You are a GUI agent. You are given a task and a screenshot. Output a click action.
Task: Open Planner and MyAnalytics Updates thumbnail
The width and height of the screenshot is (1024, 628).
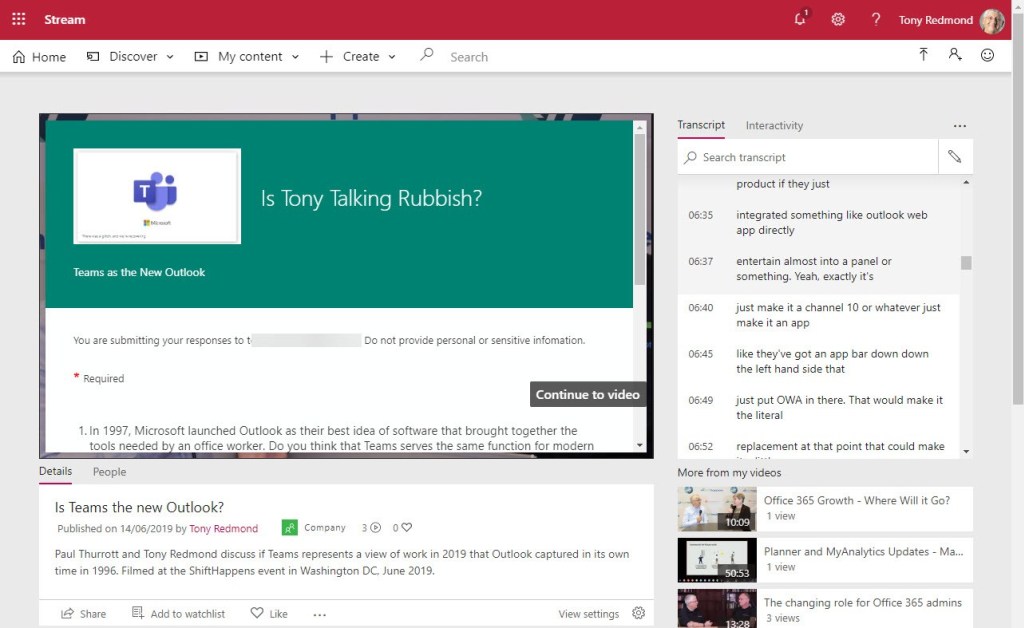tap(717, 560)
